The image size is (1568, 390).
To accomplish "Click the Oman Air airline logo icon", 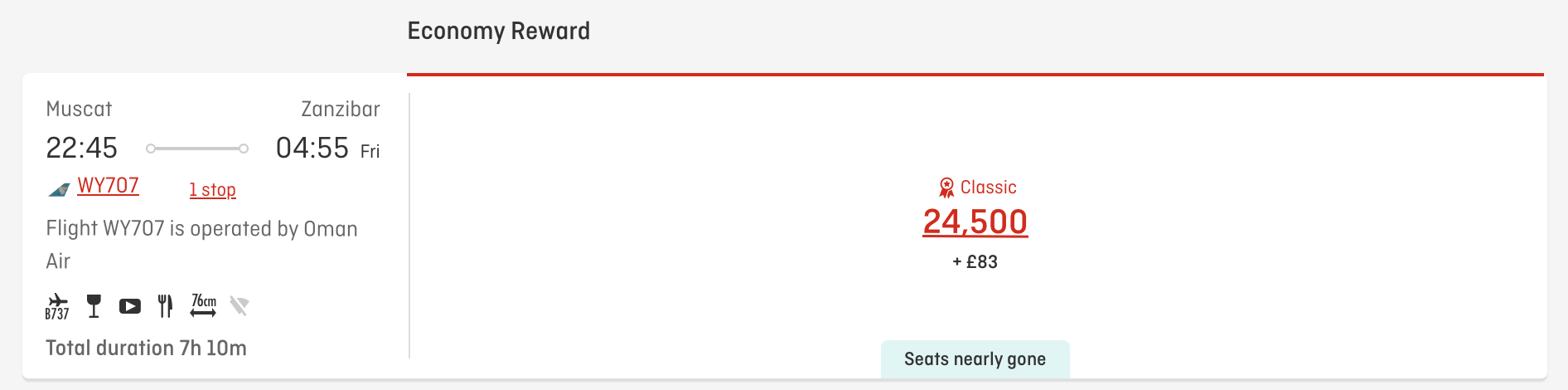I will point(59,190).
